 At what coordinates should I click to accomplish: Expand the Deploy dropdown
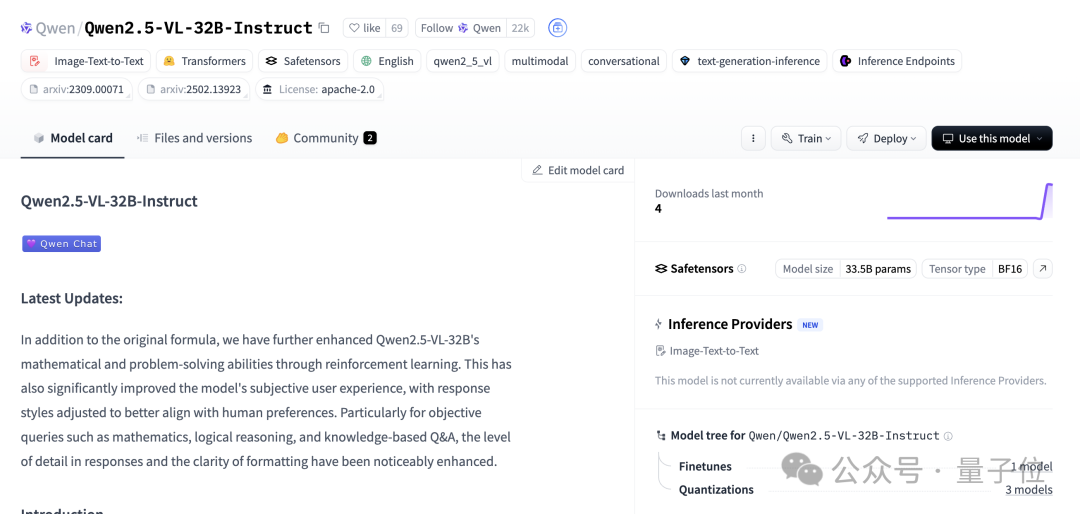tap(886, 139)
